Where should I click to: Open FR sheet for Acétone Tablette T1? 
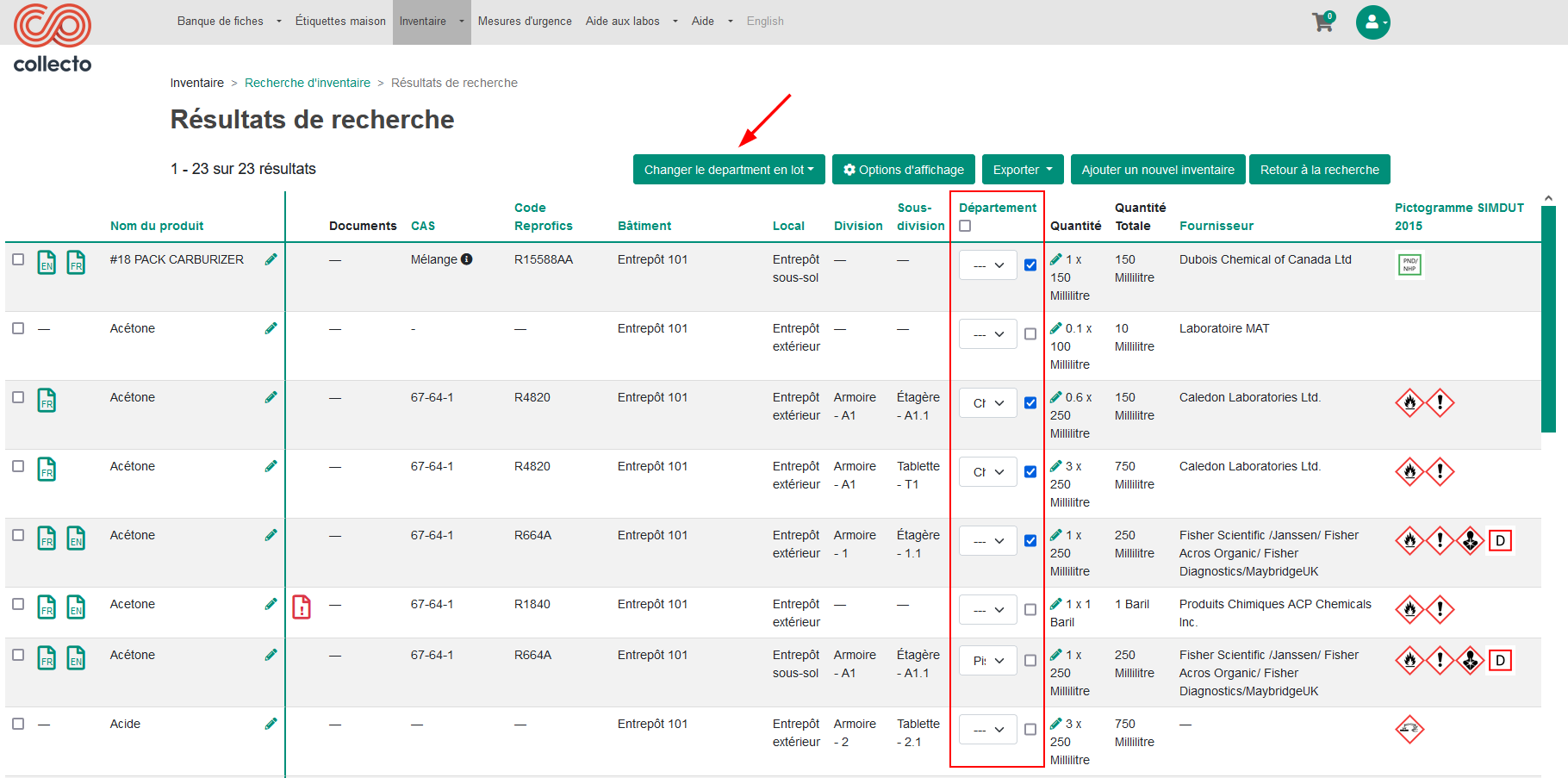[47, 469]
